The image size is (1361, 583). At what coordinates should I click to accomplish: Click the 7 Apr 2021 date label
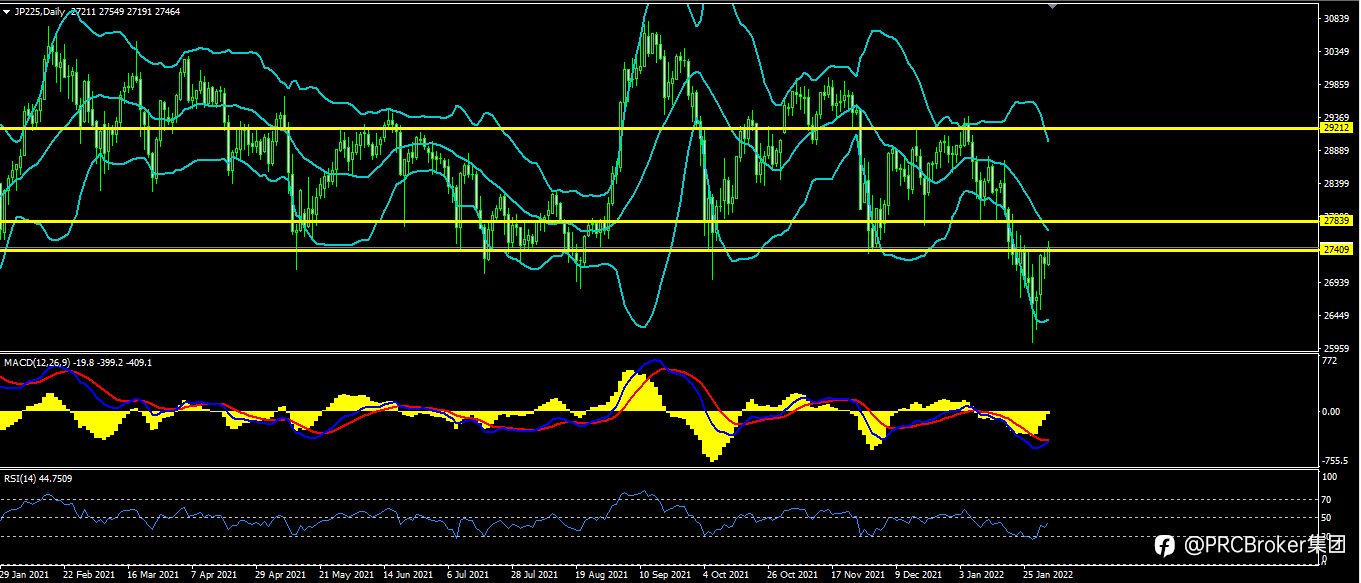click(215, 576)
